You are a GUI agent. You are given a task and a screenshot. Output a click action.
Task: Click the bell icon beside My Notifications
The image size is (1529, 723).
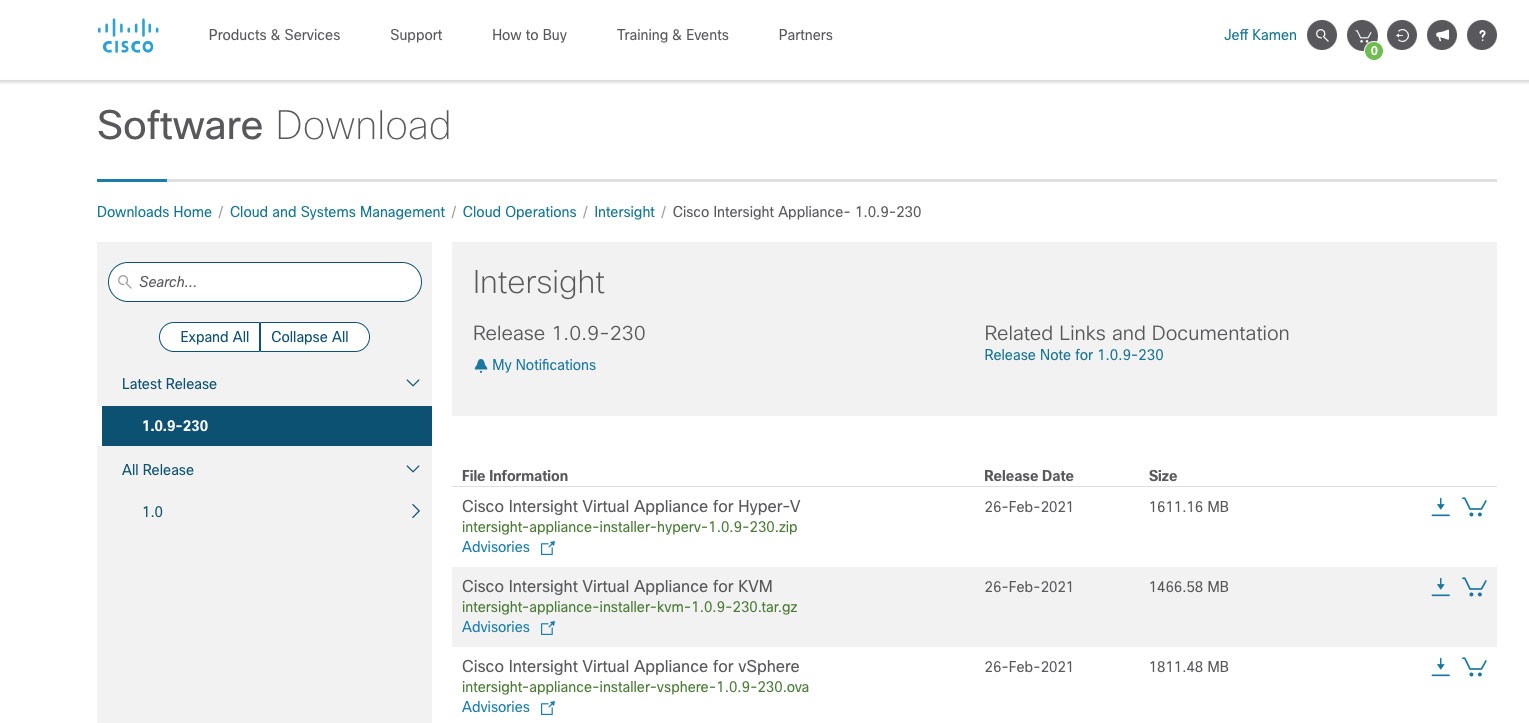tap(481, 365)
